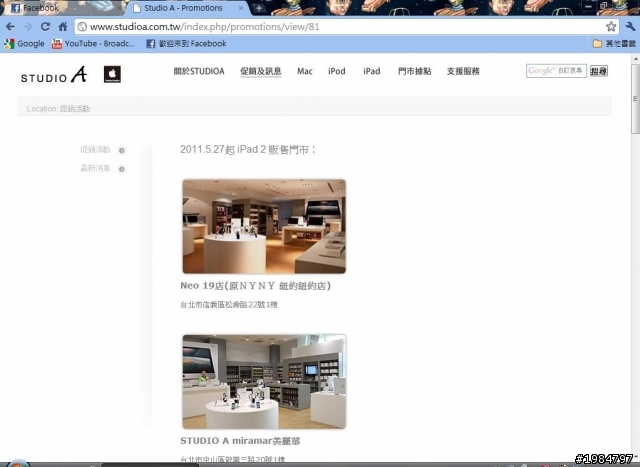
Task: Click the Neo 19 store photo
Action: click(264, 226)
